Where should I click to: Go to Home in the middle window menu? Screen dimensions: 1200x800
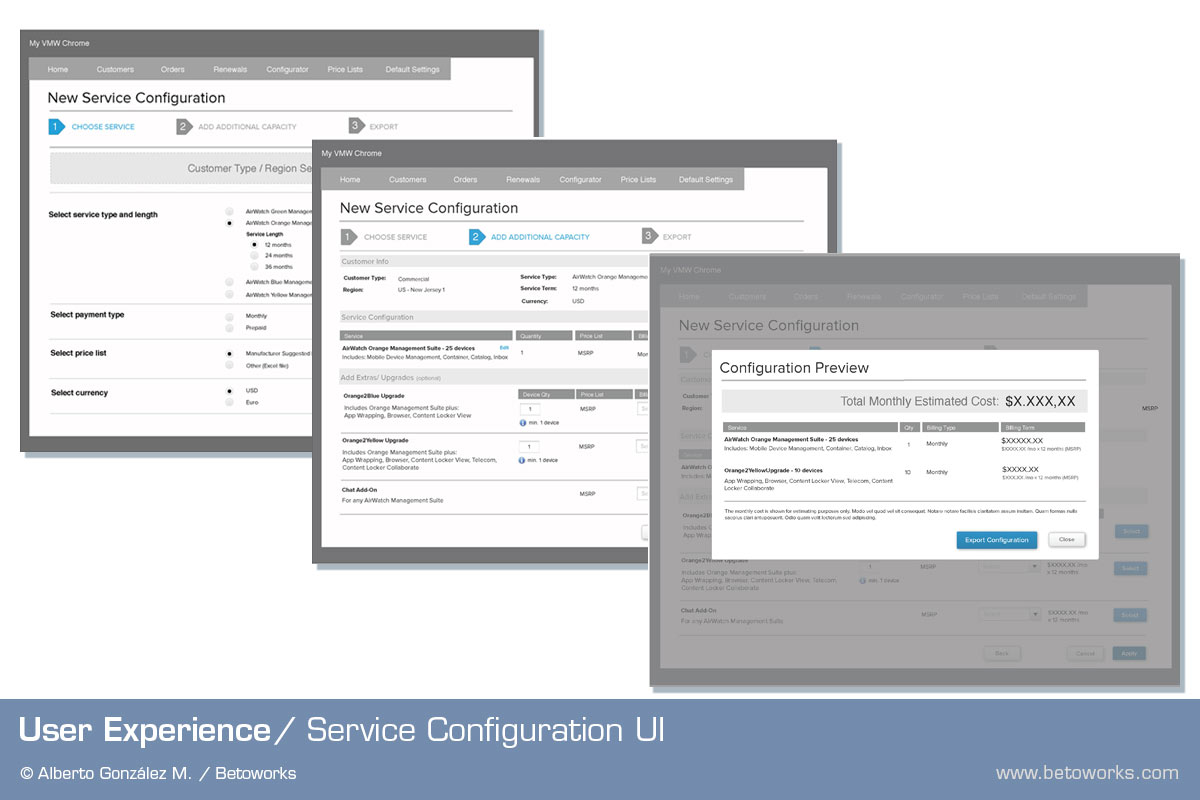tap(350, 180)
